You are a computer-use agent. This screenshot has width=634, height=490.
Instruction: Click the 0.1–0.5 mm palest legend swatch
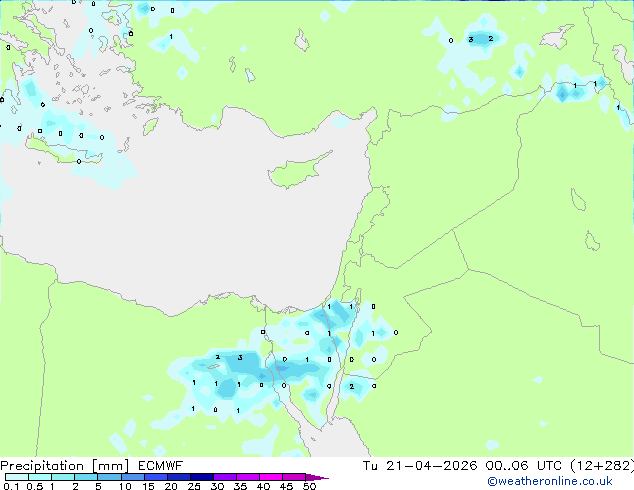click(17, 477)
